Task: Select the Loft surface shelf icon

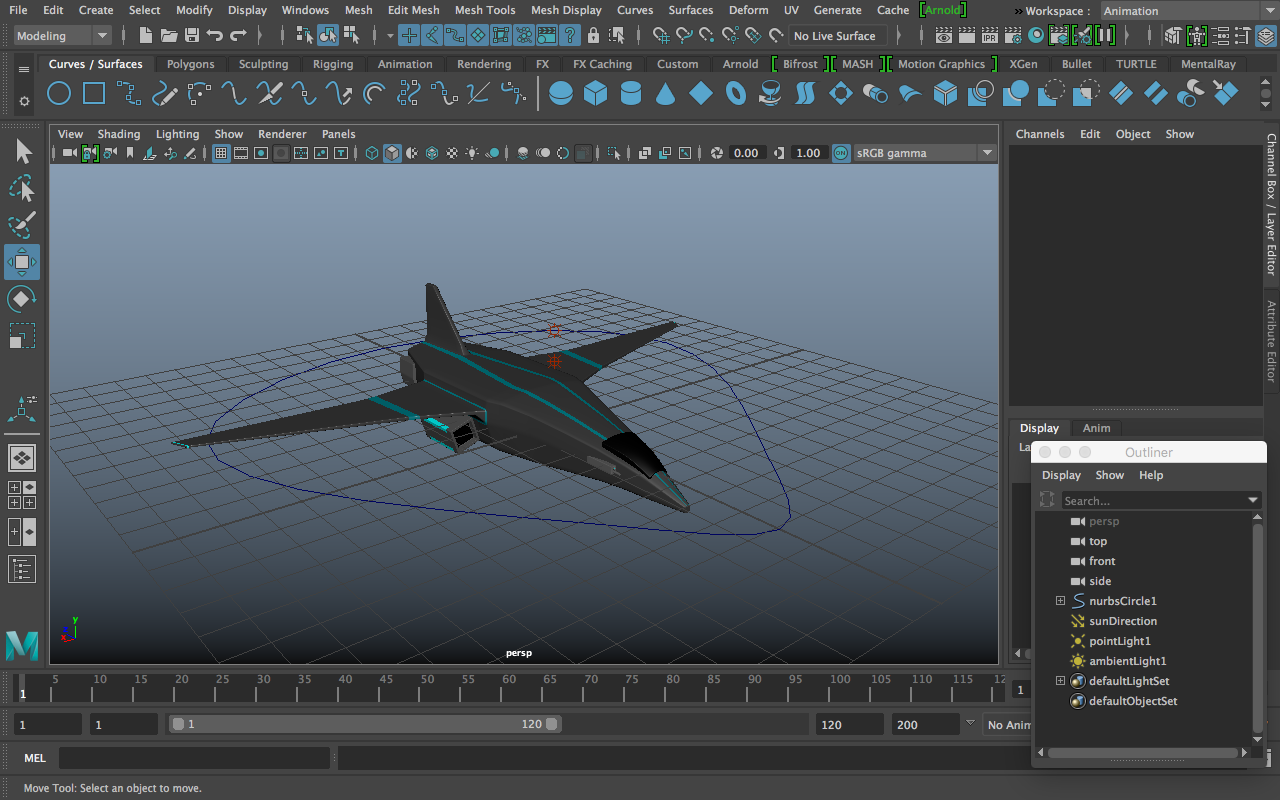Action: [x=806, y=94]
